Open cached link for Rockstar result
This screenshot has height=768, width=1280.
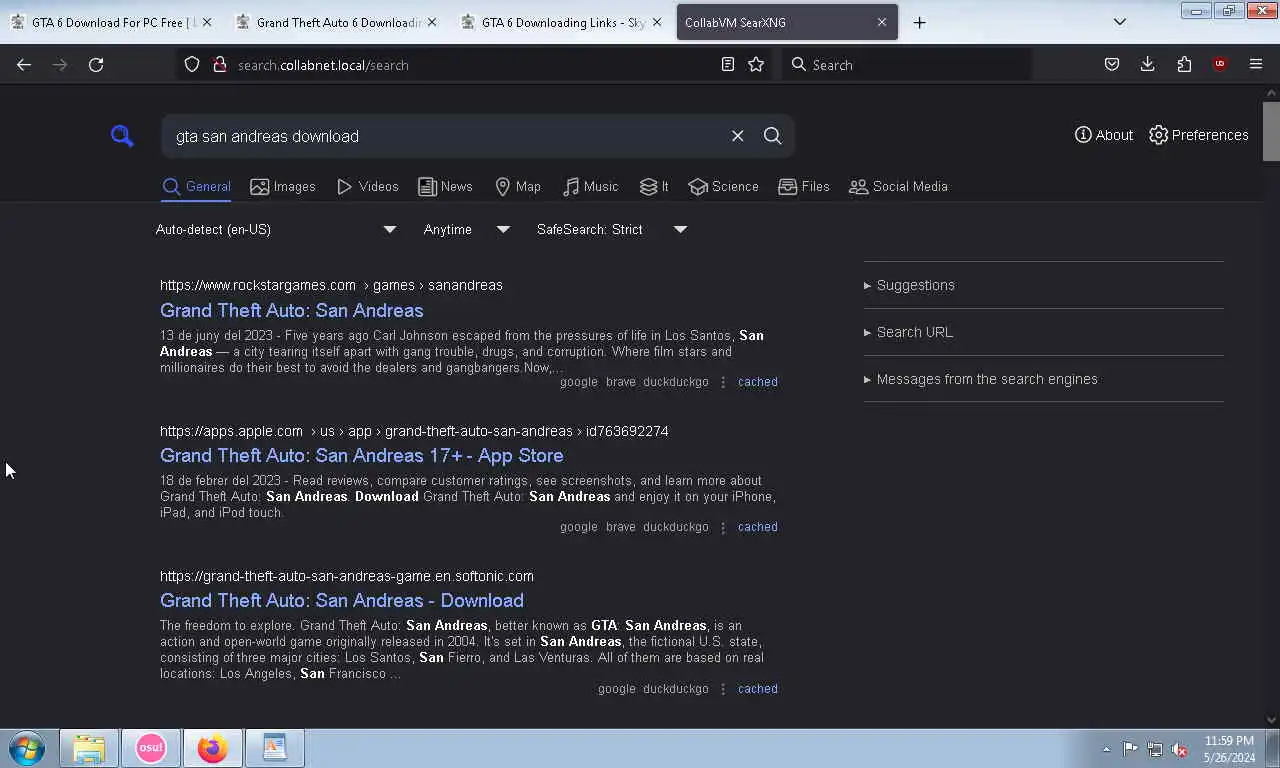[x=757, y=382]
